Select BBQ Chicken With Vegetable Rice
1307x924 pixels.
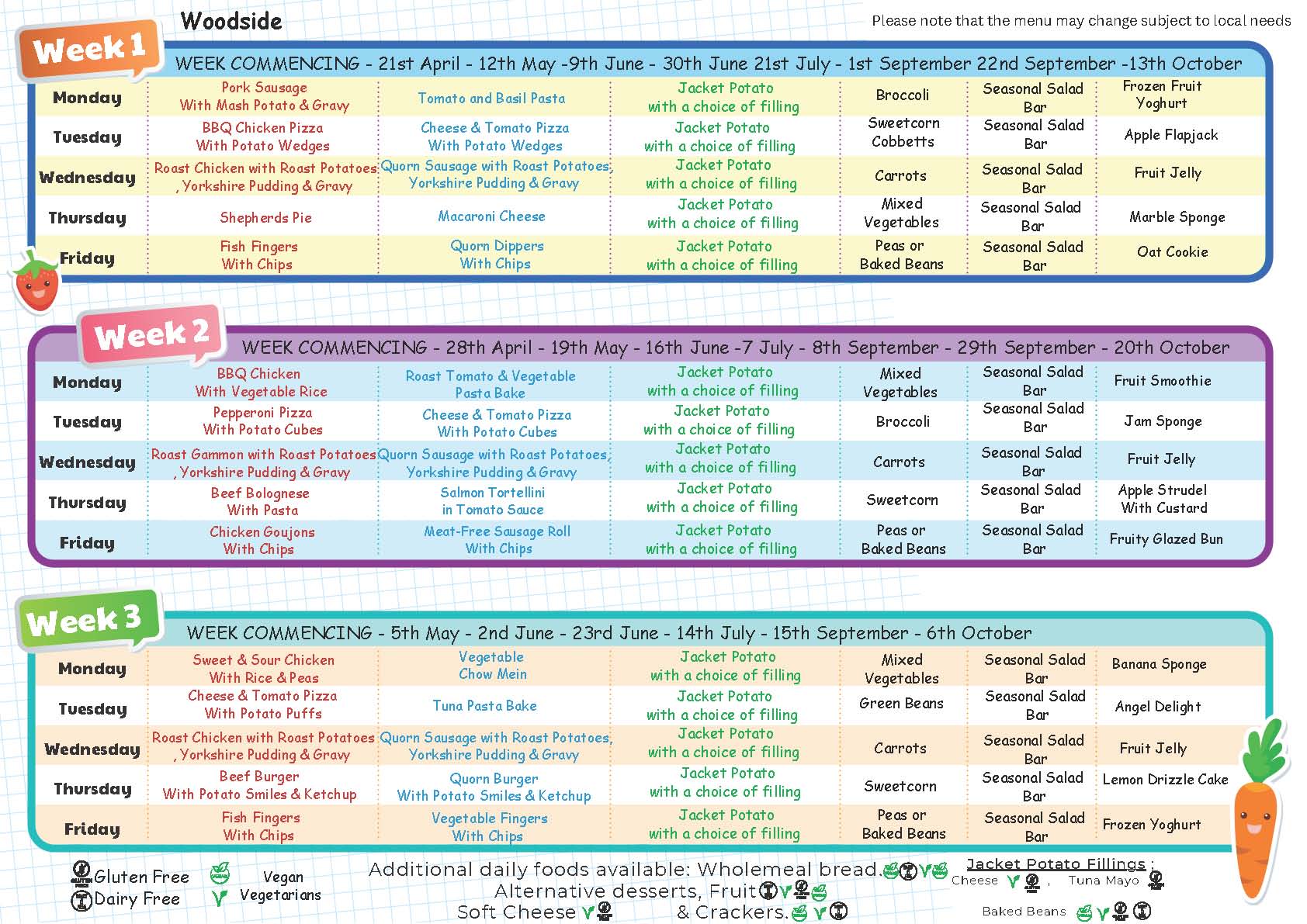click(261, 382)
